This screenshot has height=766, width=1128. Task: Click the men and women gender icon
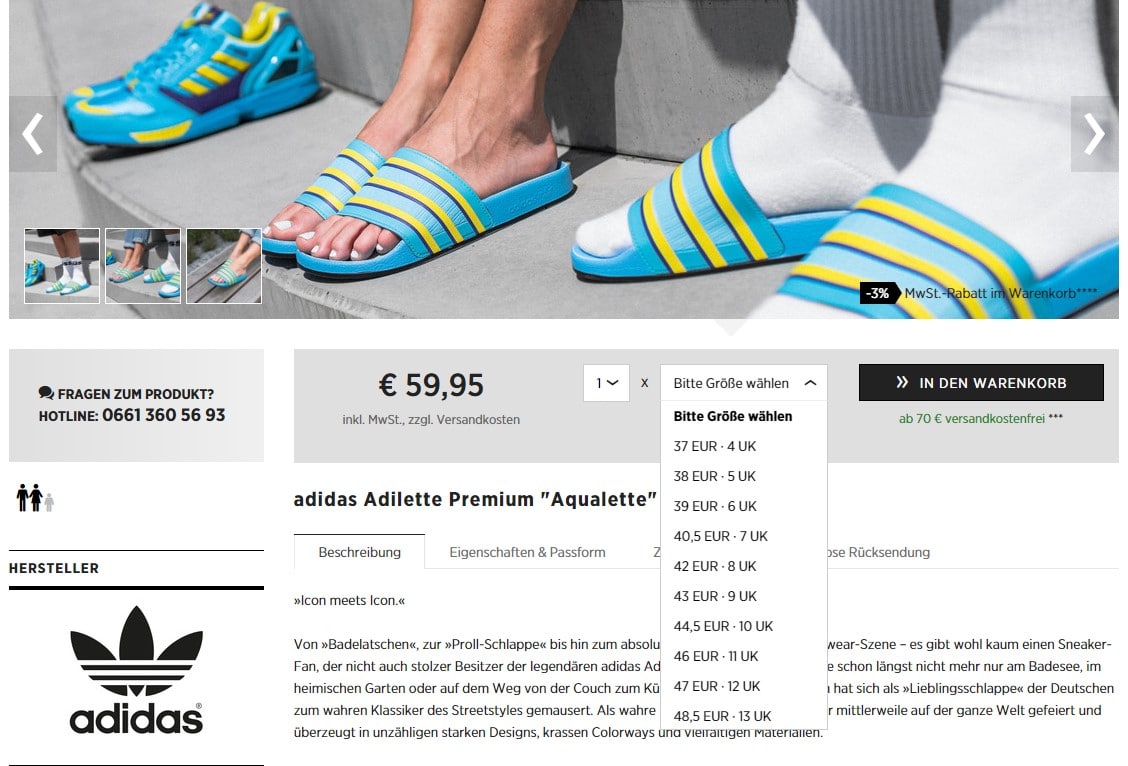coord(35,498)
